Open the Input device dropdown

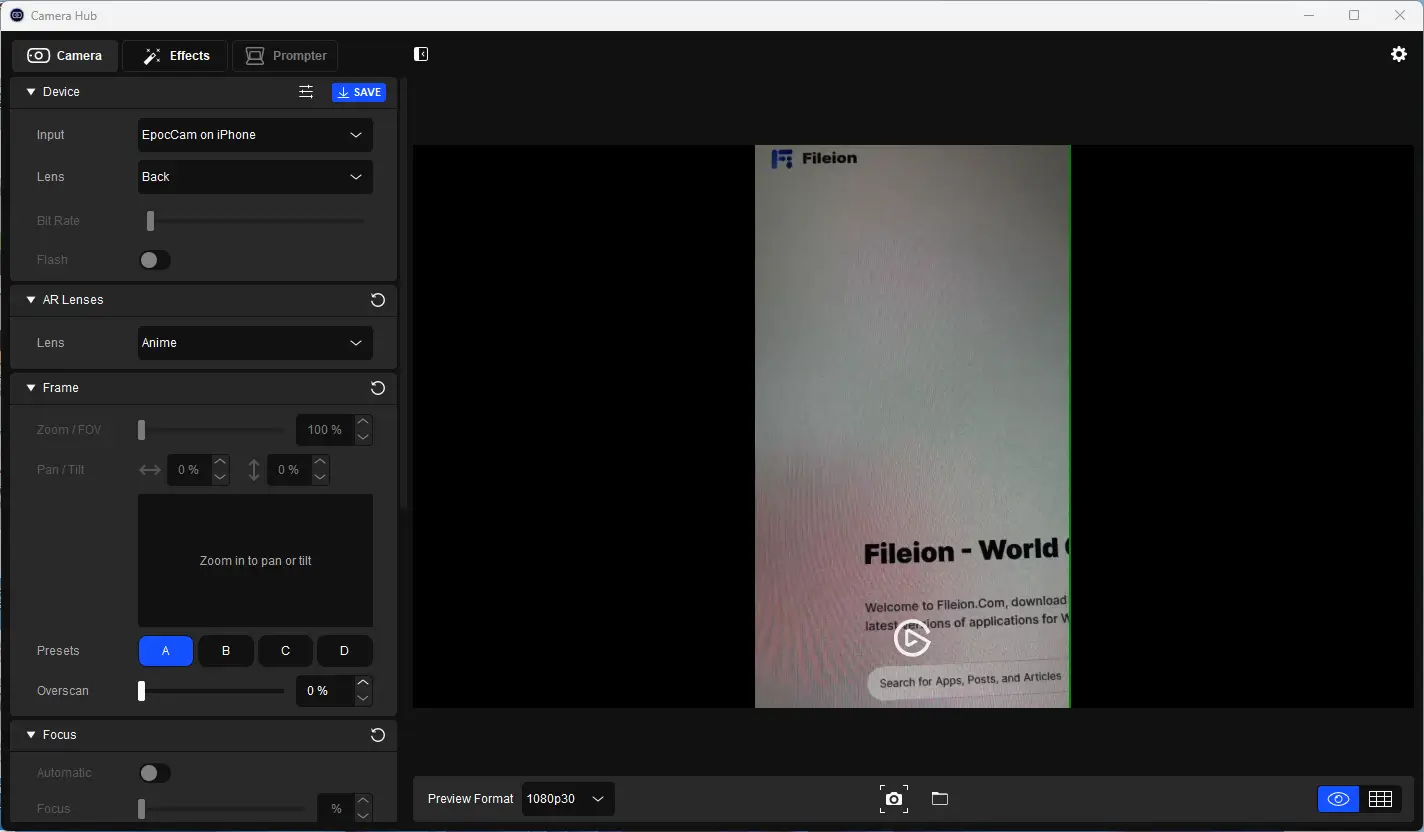(x=255, y=135)
